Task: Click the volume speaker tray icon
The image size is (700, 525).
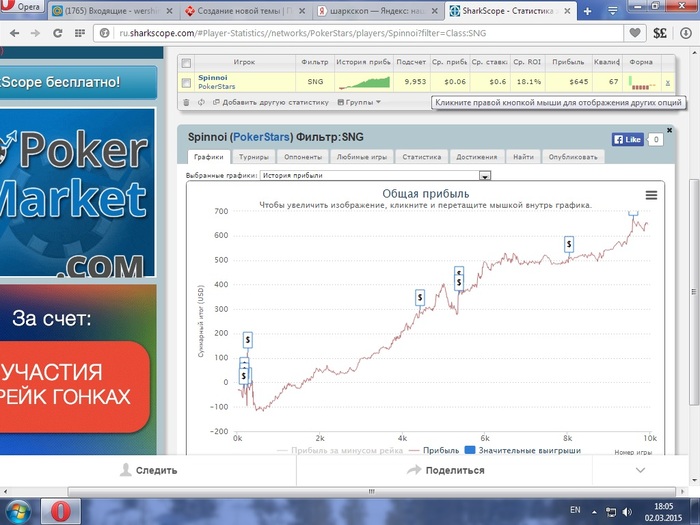Action: pyautogui.click(x=627, y=512)
